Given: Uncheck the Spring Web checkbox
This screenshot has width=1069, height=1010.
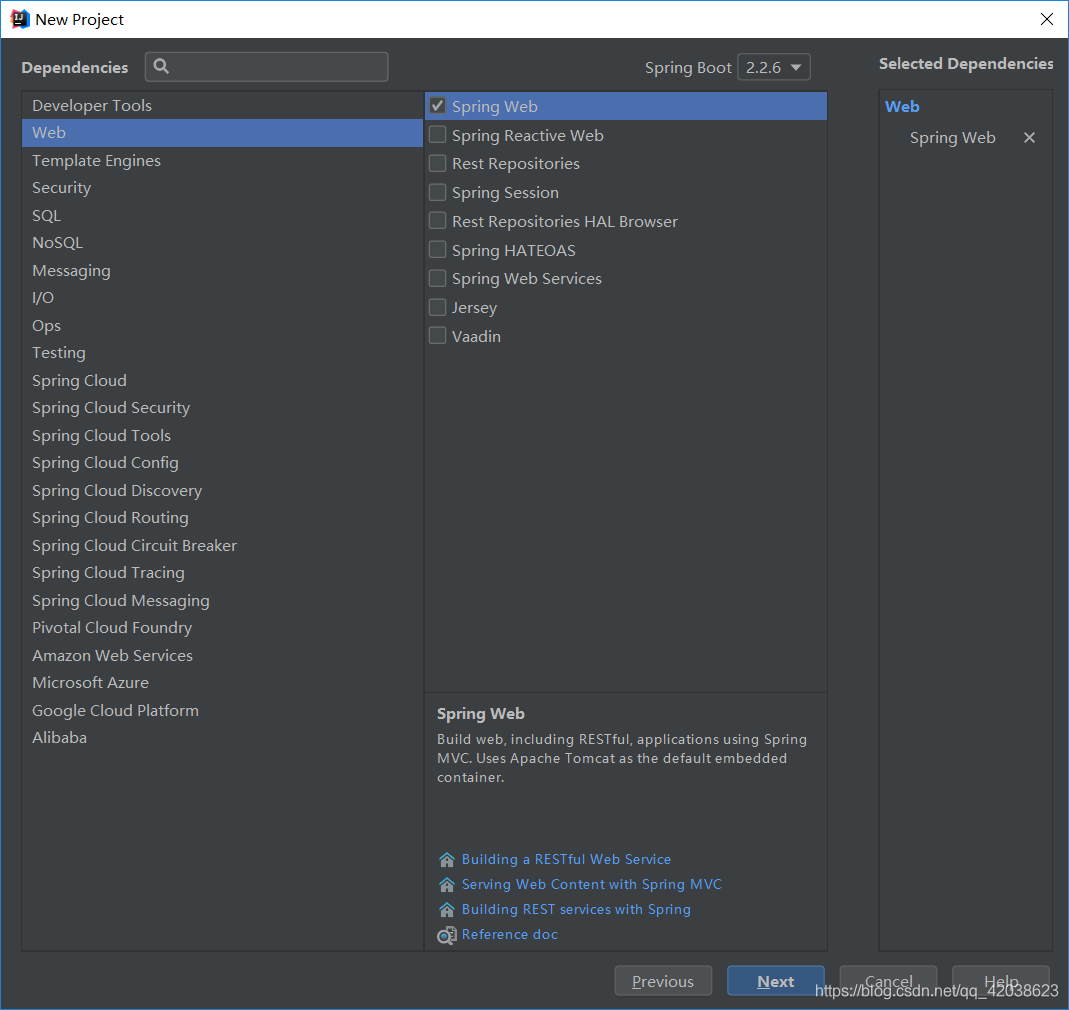Looking at the screenshot, I should pyautogui.click(x=438, y=106).
